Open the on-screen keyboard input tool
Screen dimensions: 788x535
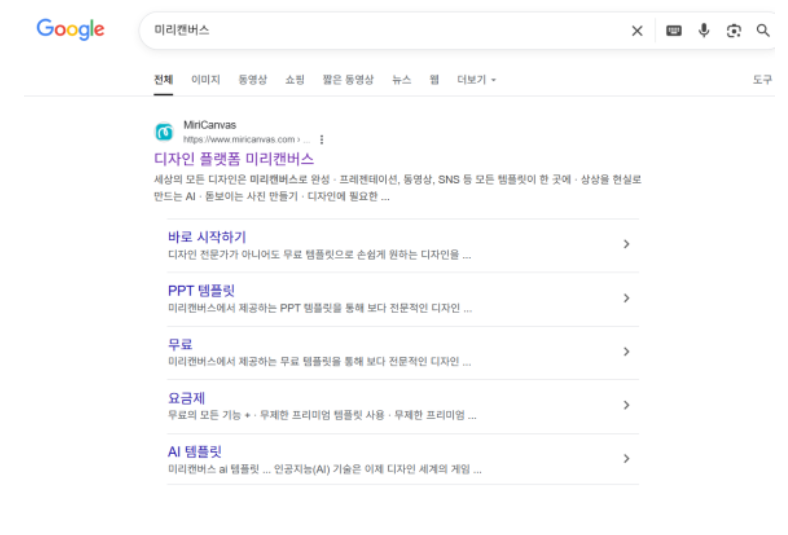pyautogui.click(x=673, y=31)
